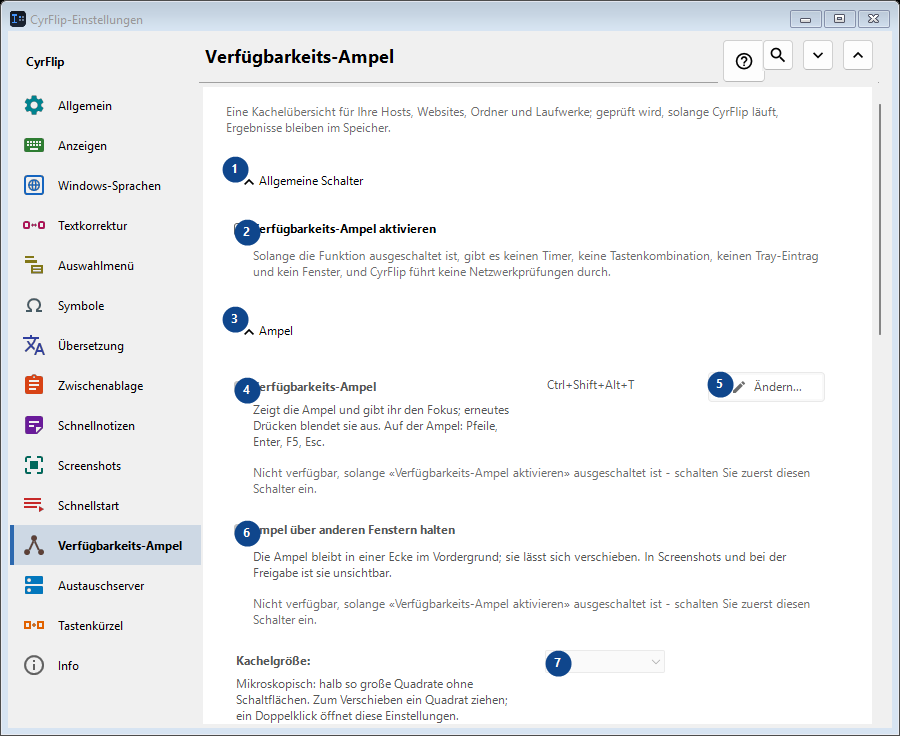The height and width of the screenshot is (736, 900).
Task: Collapse the 'Allgemeine Schalter' section
Action: click(x=249, y=181)
